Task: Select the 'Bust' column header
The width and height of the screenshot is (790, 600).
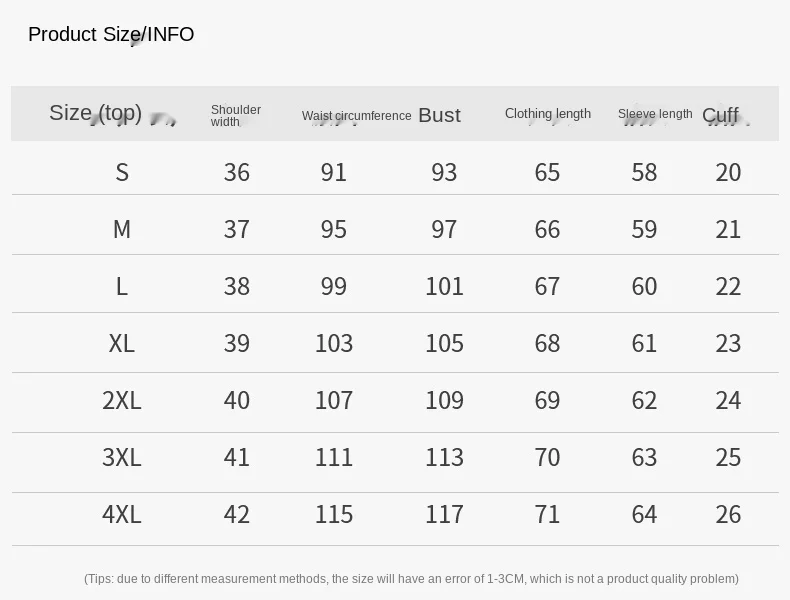Action: [x=439, y=115]
